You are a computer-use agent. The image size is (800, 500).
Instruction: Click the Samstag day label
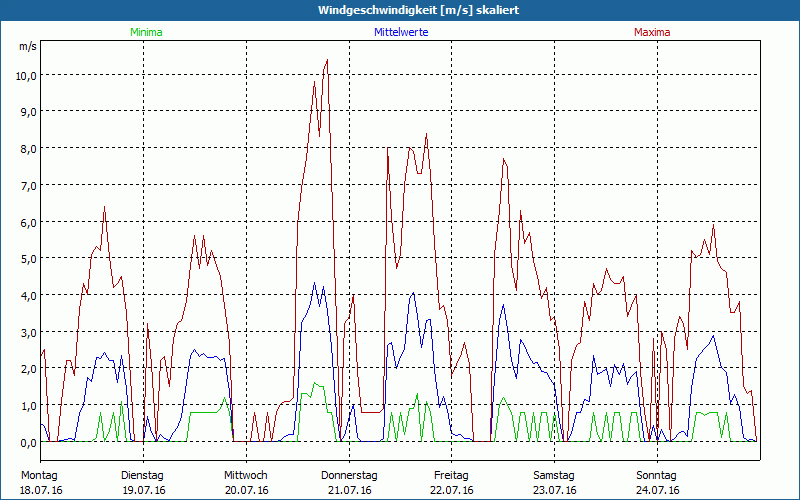(x=554, y=476)
